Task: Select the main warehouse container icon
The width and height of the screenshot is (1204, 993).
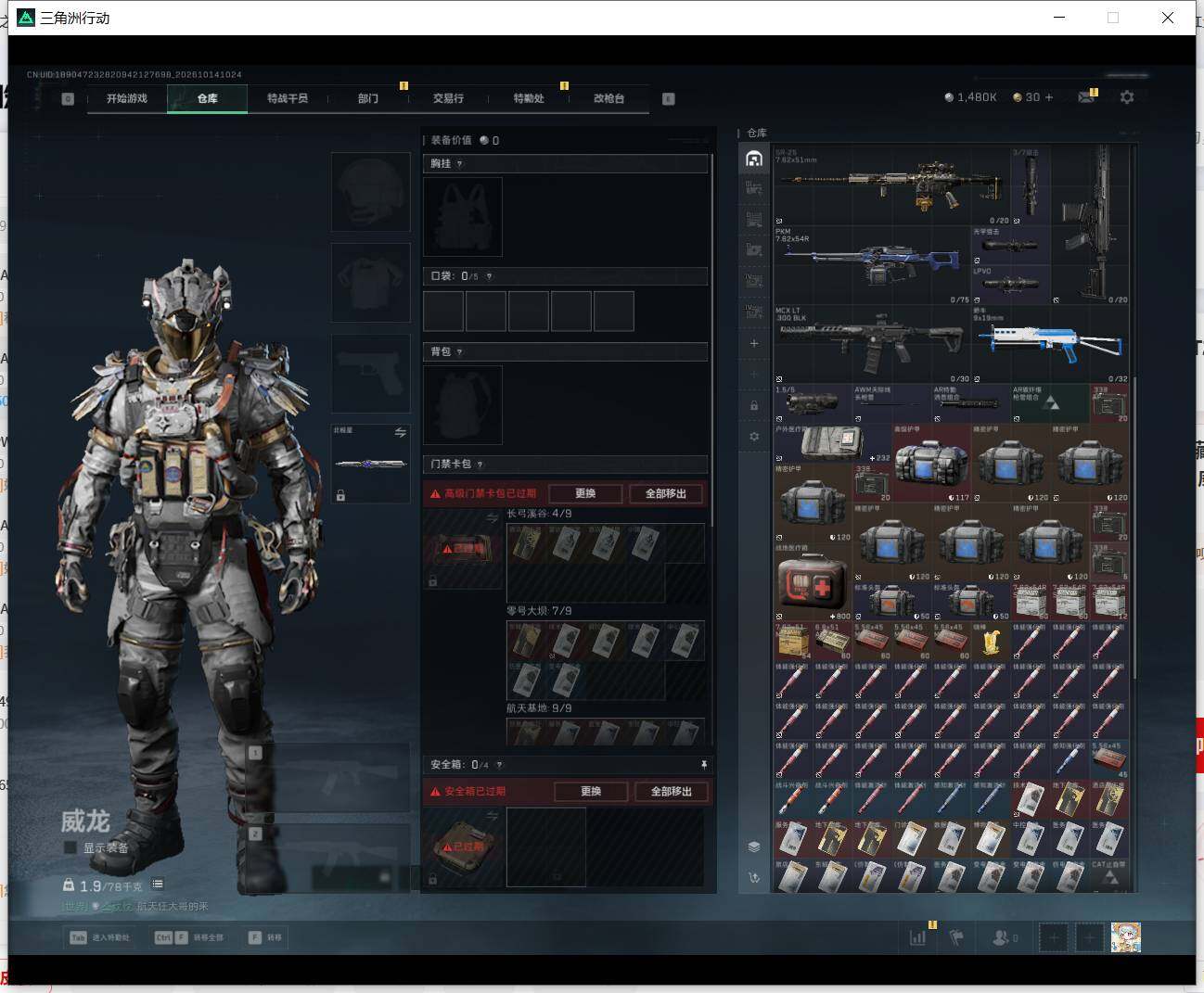Action: 754,159
